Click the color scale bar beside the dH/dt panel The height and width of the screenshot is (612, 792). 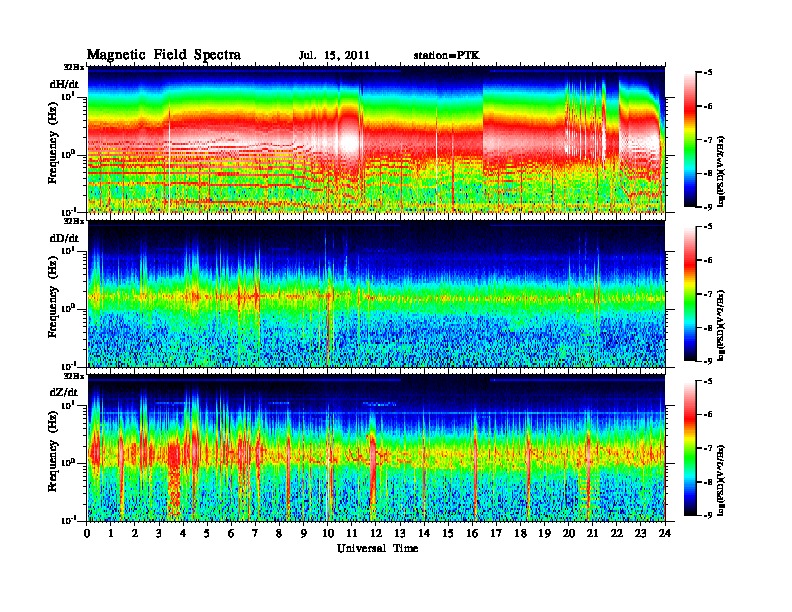(x=690, y=139)
